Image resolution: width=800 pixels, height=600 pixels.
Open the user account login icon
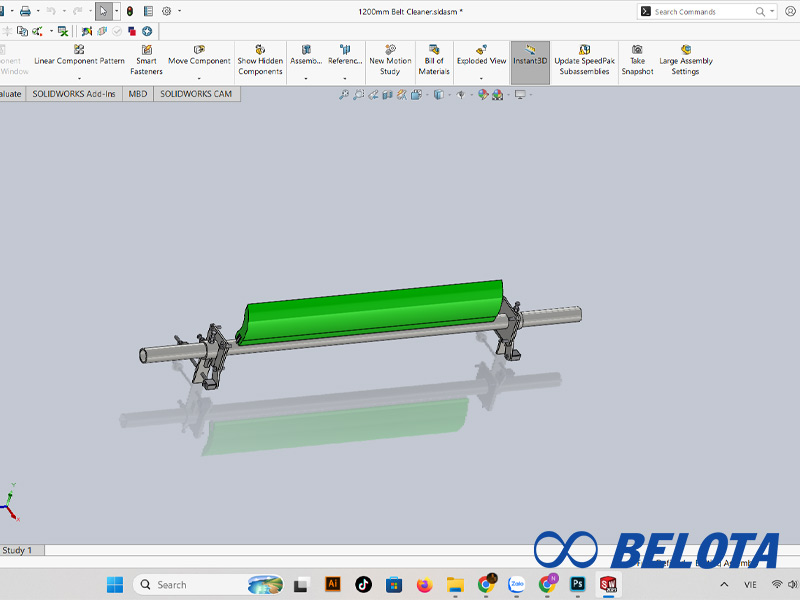(x=790, y=11)
